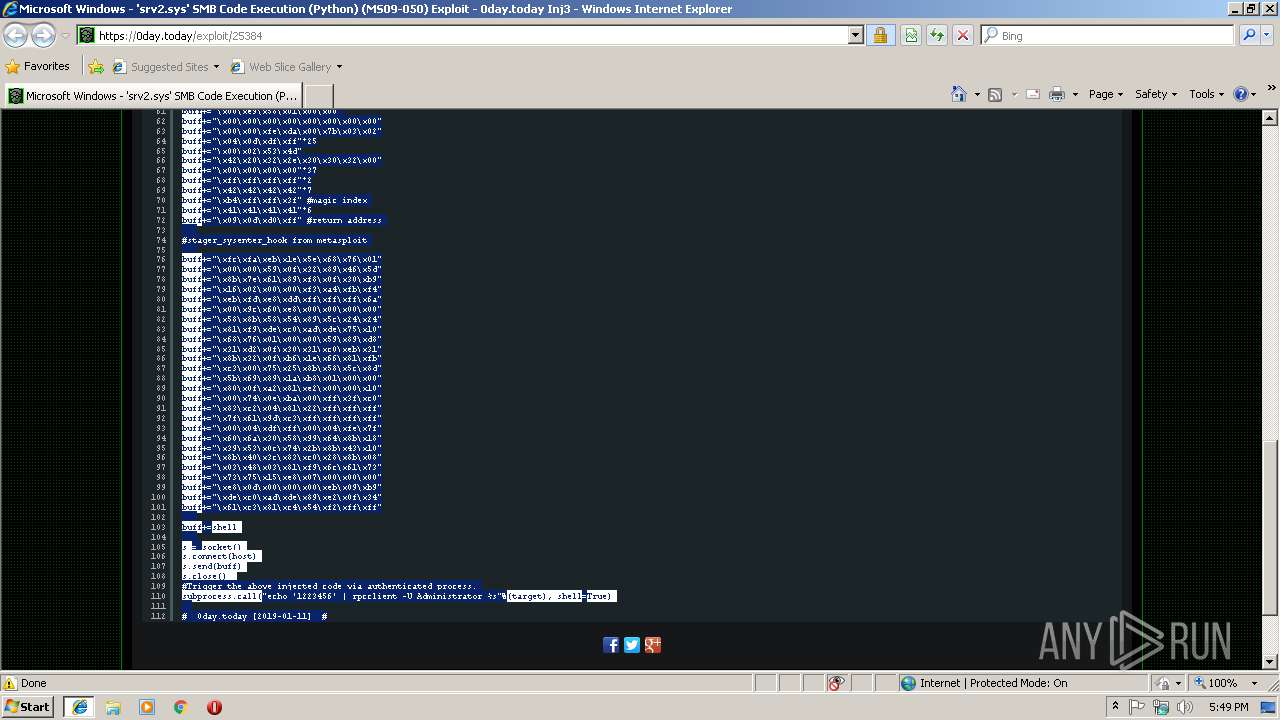This screenshot has height=720, width=1280.
Task: Refresh the current page
Action: [x=937, y=36]
